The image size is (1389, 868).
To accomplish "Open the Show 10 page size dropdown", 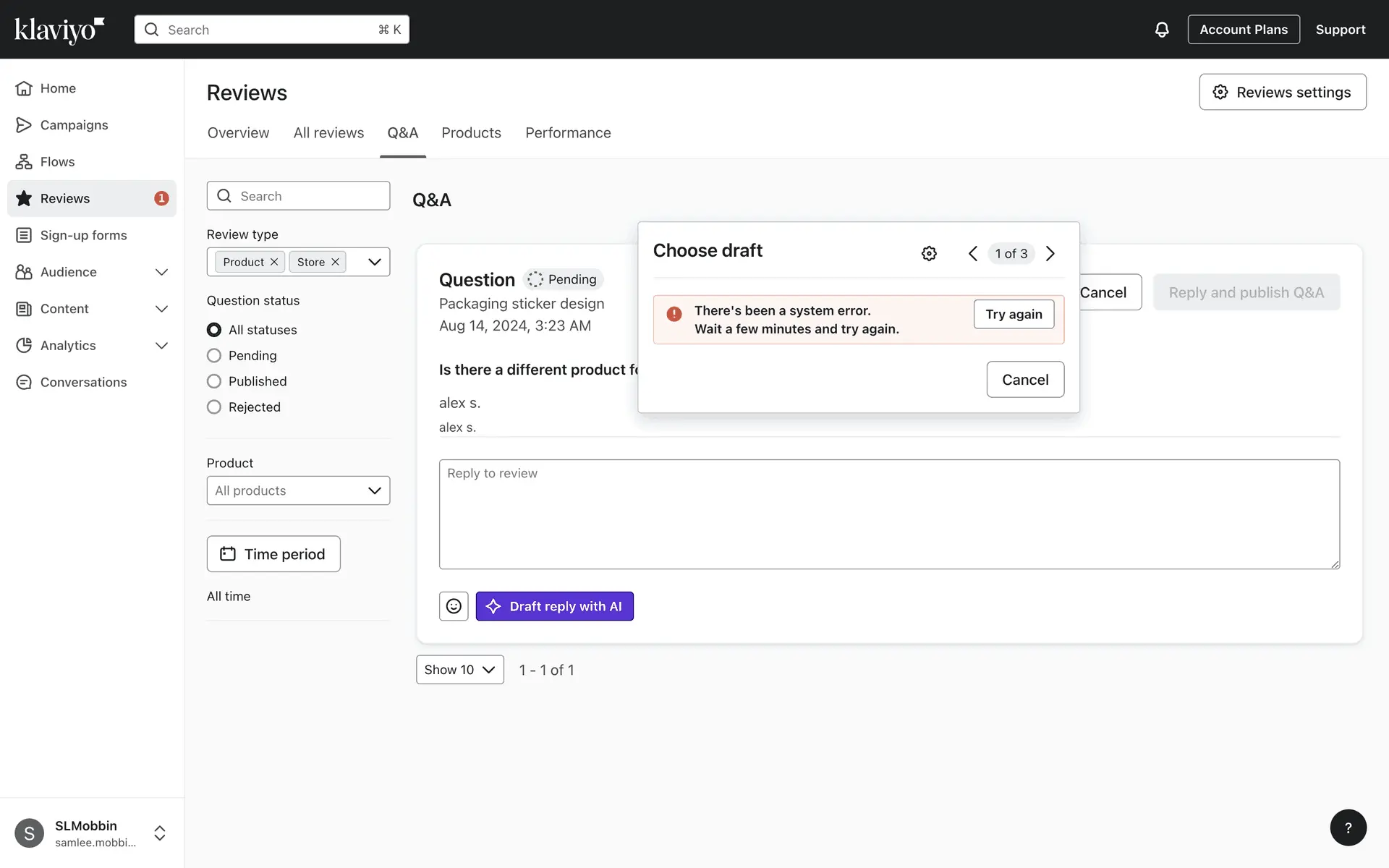I will (x=459, y=670).
